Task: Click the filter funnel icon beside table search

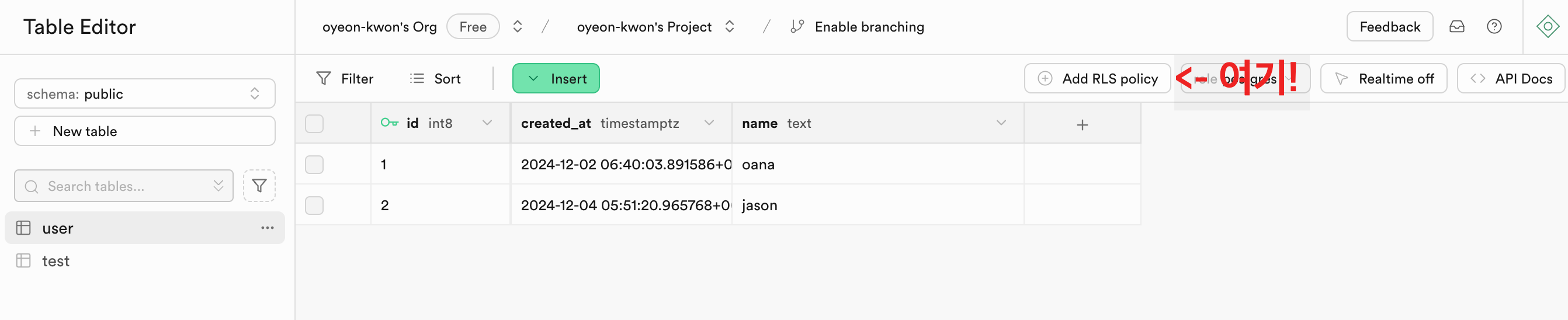Action: coord(259,186)
